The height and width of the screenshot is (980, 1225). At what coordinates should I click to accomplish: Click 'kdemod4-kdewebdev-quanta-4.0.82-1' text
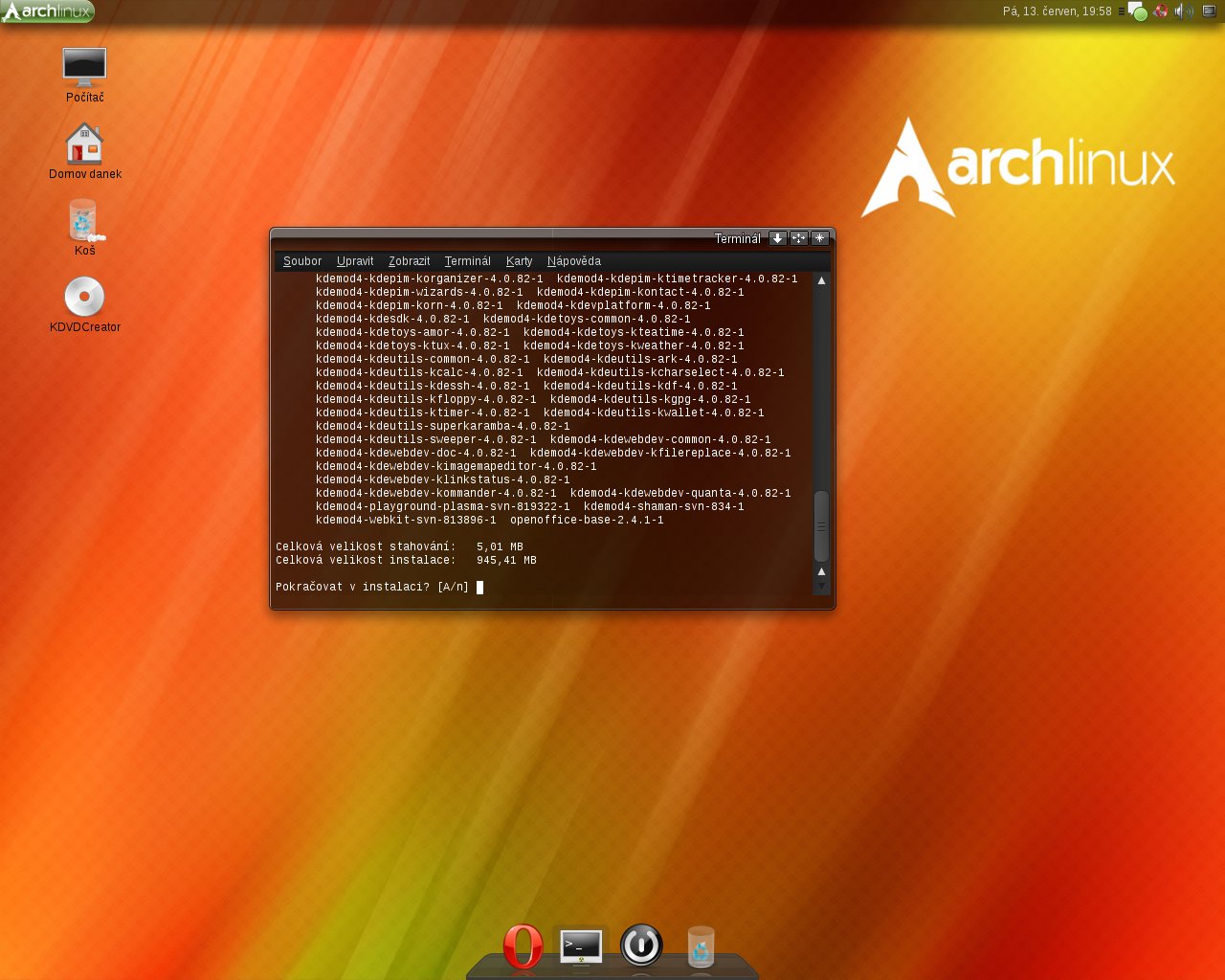coord(680,494)
